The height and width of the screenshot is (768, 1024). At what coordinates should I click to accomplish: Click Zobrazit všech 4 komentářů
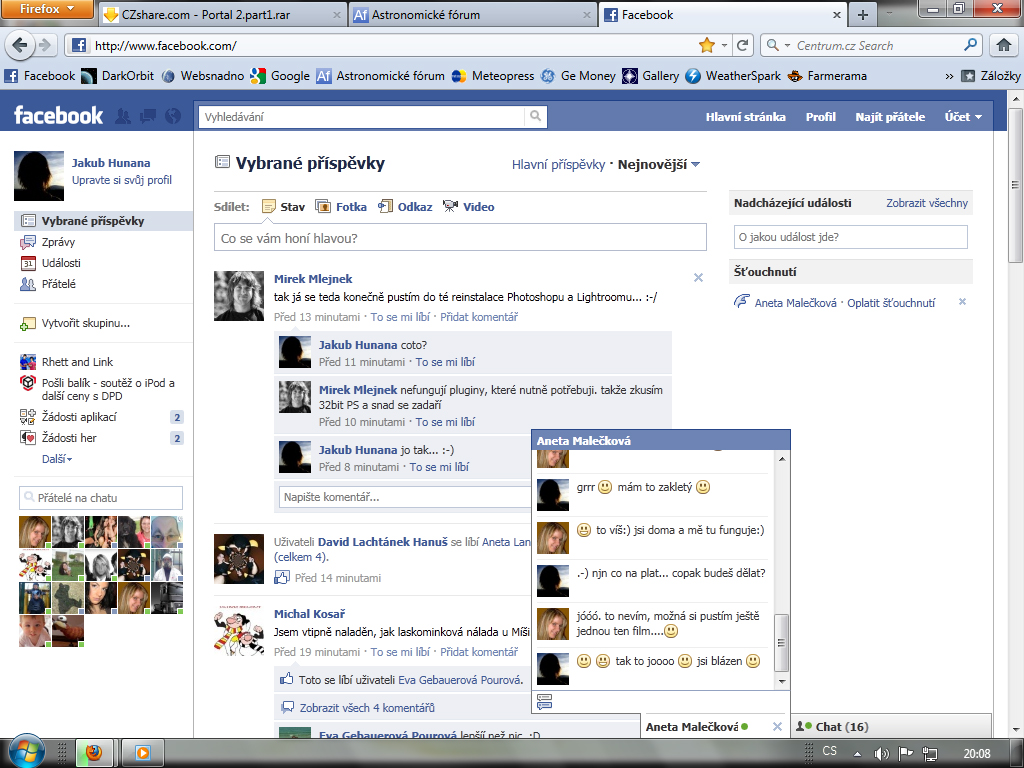pos(367,708)
